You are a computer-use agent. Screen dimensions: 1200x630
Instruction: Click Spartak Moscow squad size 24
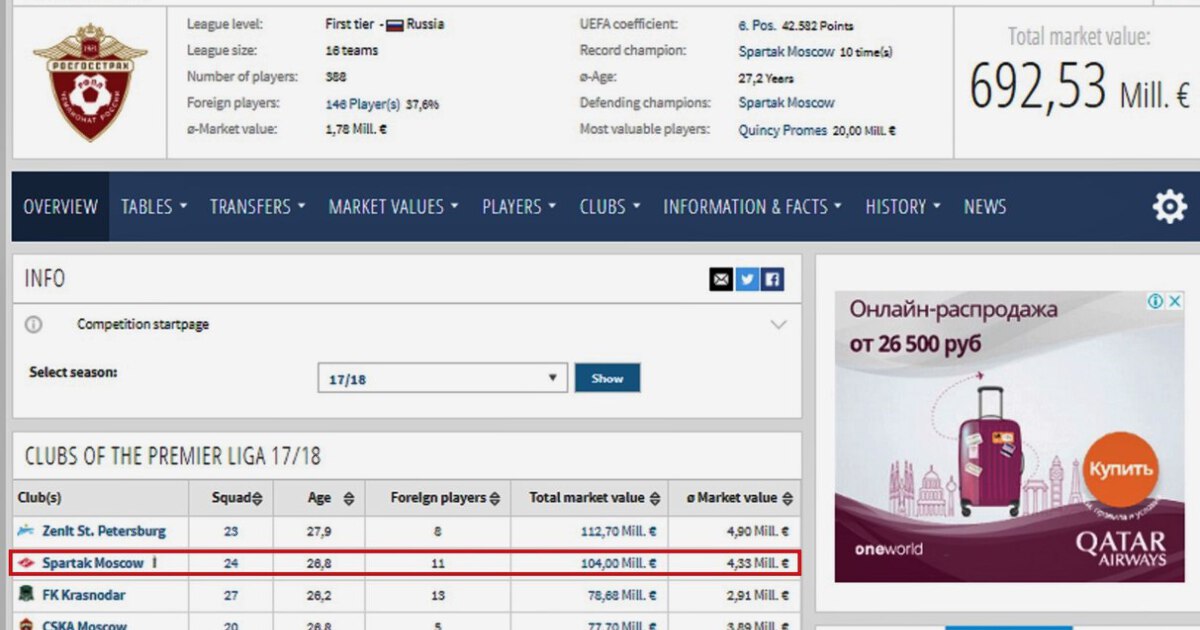pos(231,563)
